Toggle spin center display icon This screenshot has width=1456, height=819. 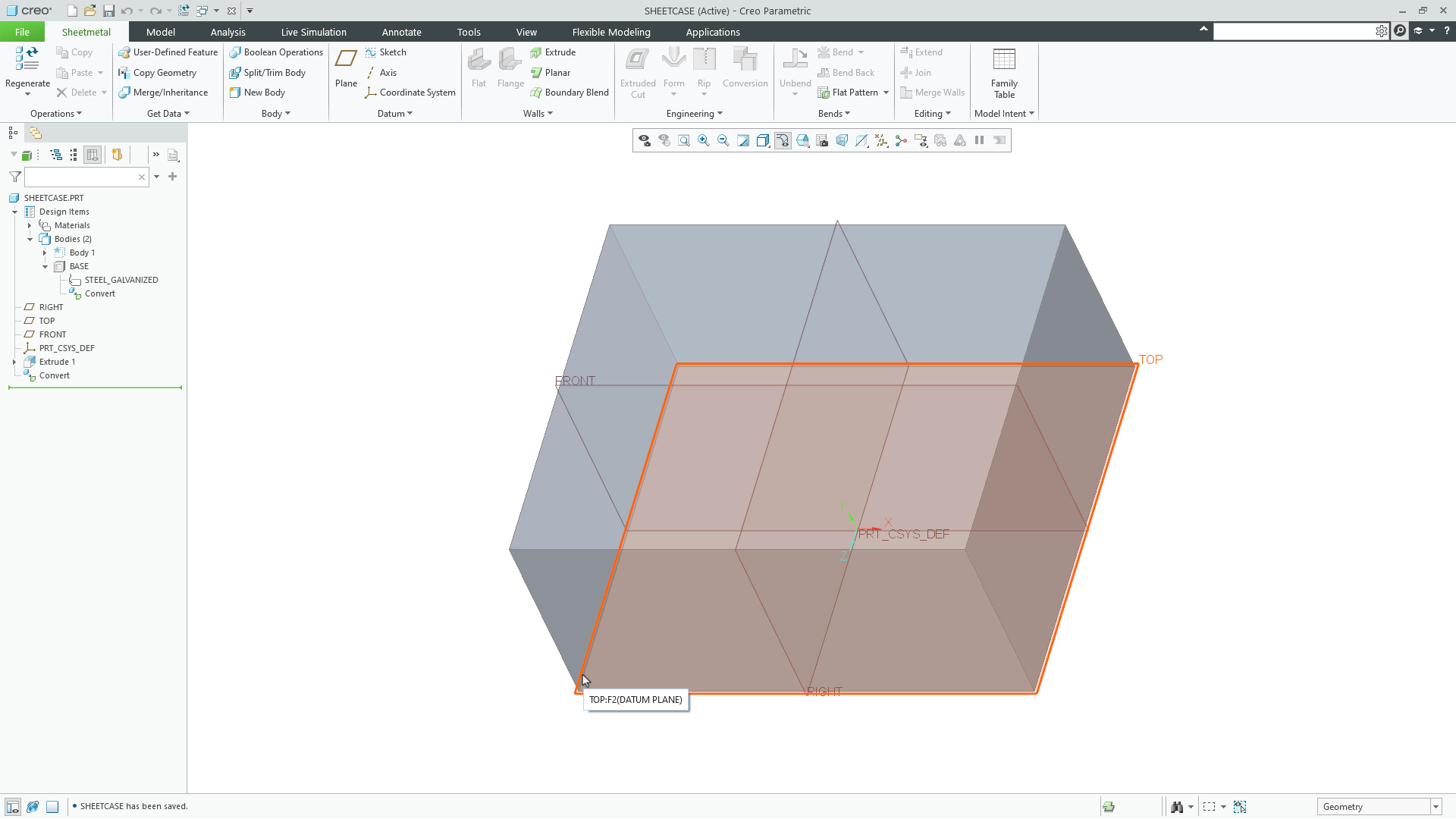pyautogui.click(x=901, y=140)
